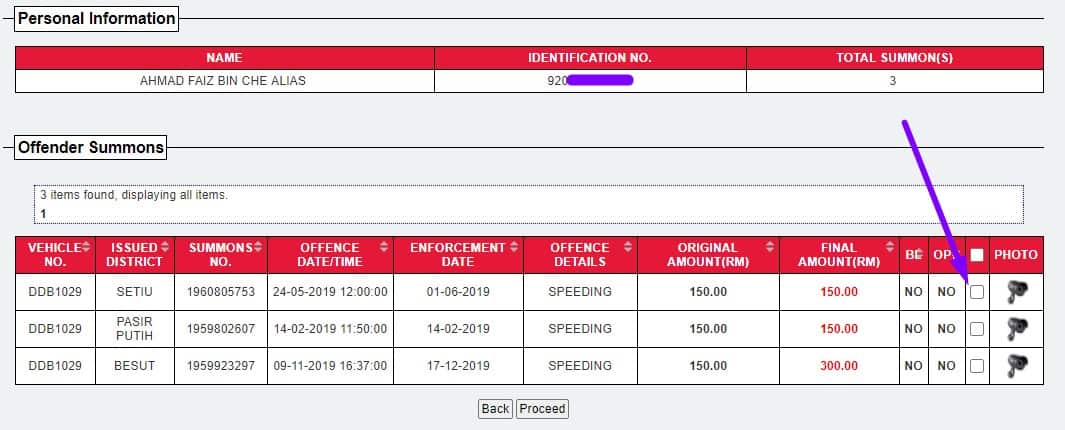This screenshot has width=1065, height=430.
Task: Sort by Enforcement Date column arrows
Action: coord(514,247)
